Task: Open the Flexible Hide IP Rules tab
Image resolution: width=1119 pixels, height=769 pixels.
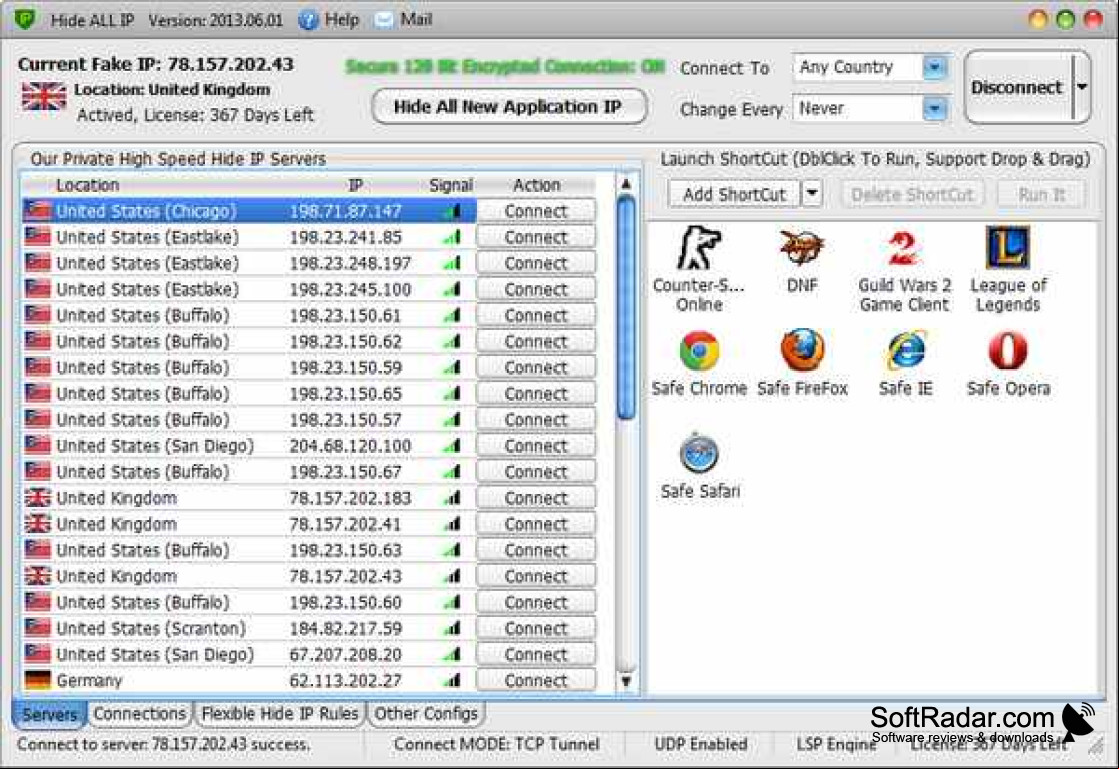Action: point(280,713)
